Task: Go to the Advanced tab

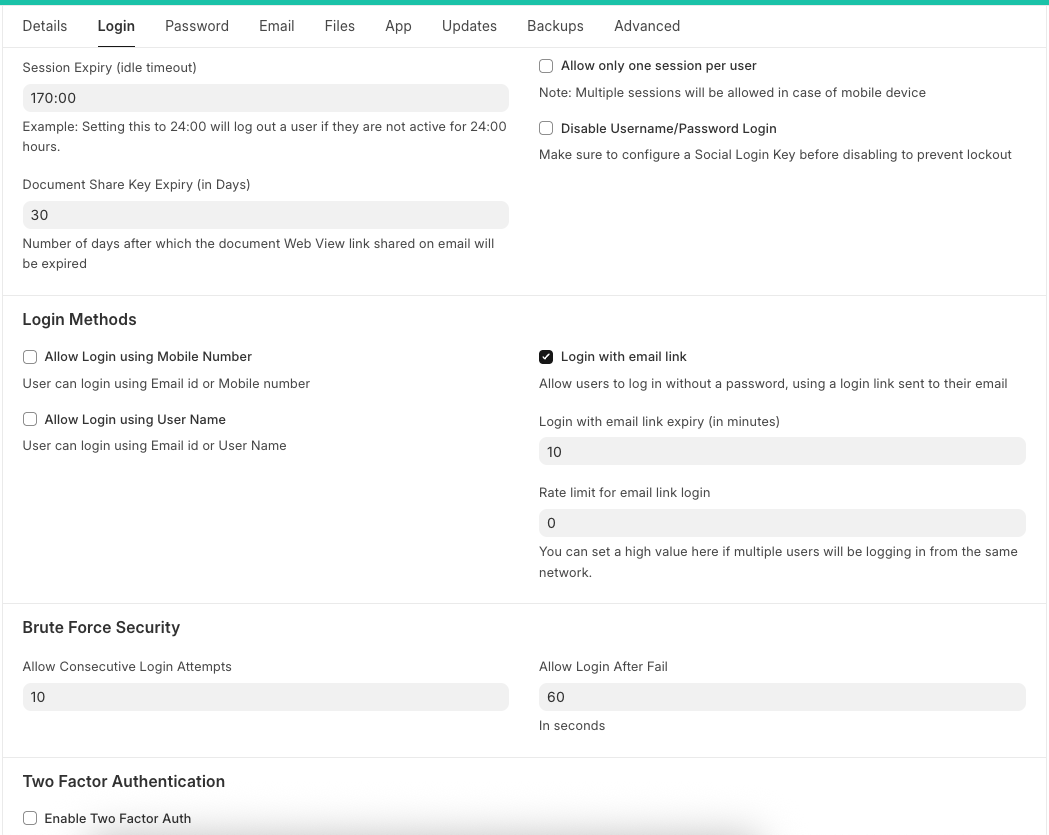Action: click(647, 26)
